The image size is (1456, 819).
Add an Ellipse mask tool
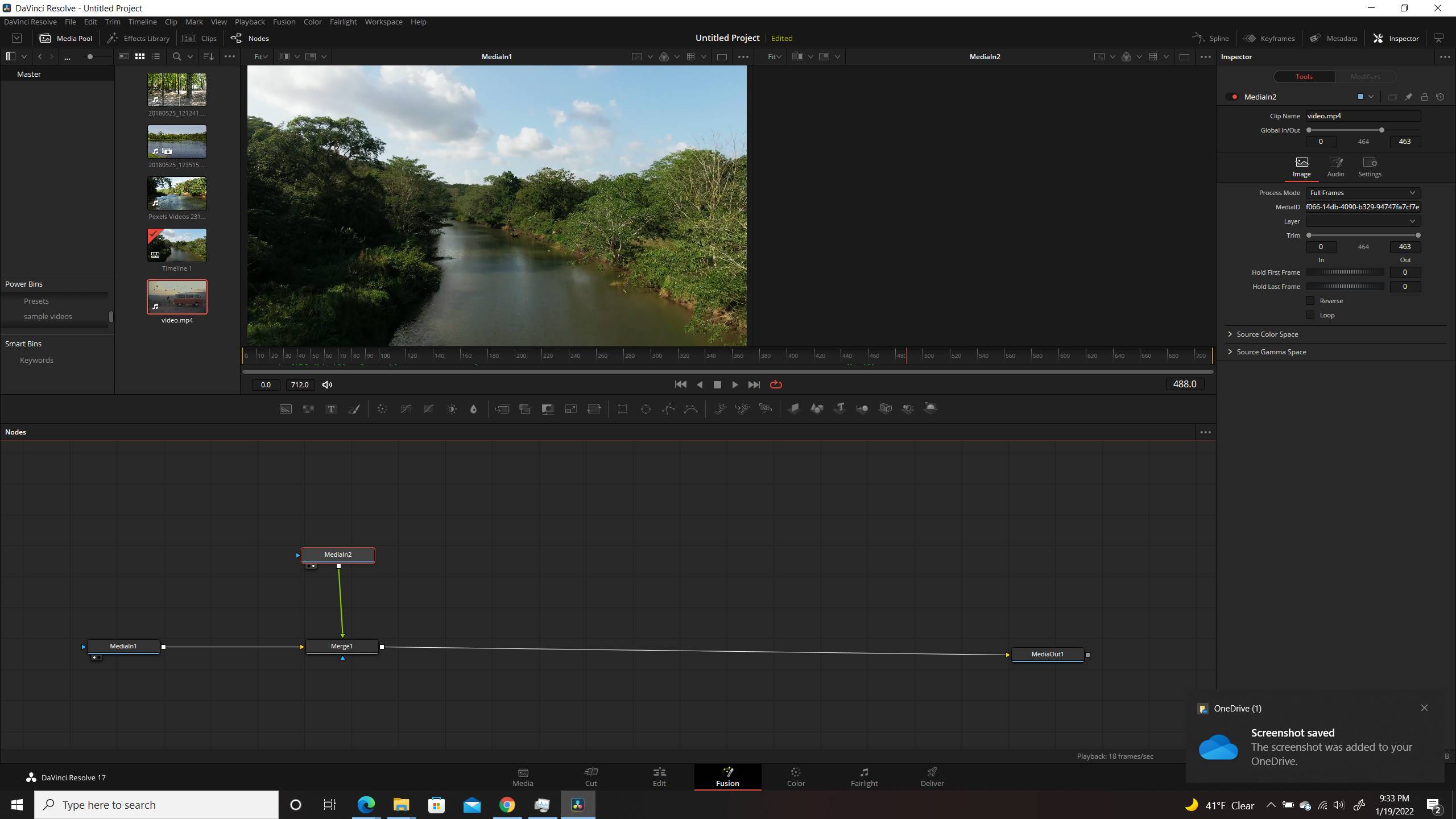pos(646,408)
